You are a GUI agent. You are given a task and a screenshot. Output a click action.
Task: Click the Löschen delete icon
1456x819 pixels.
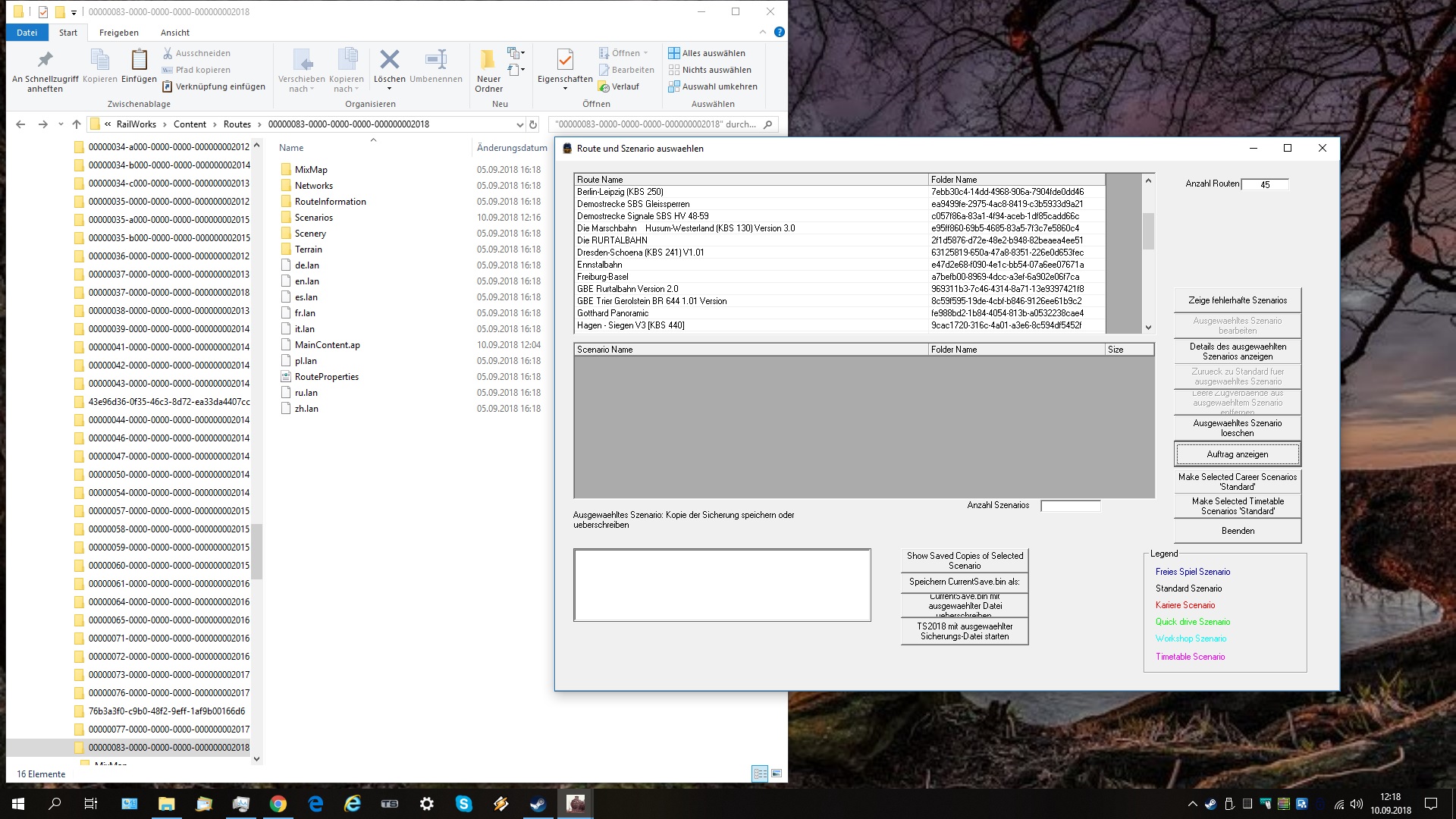coord(389,59)
